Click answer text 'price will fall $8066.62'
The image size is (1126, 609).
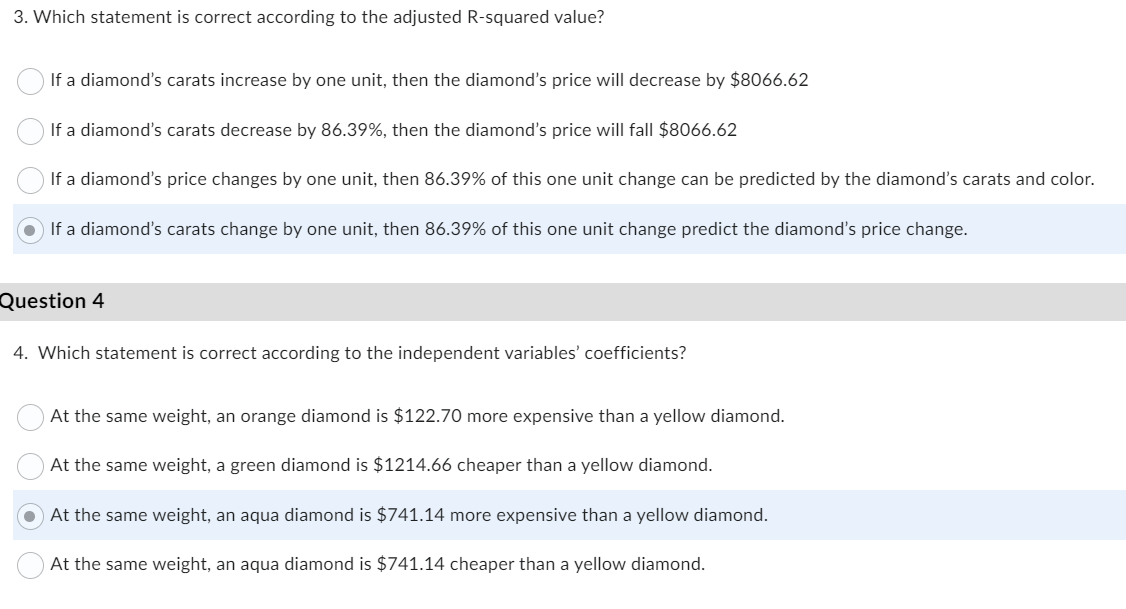394,130
